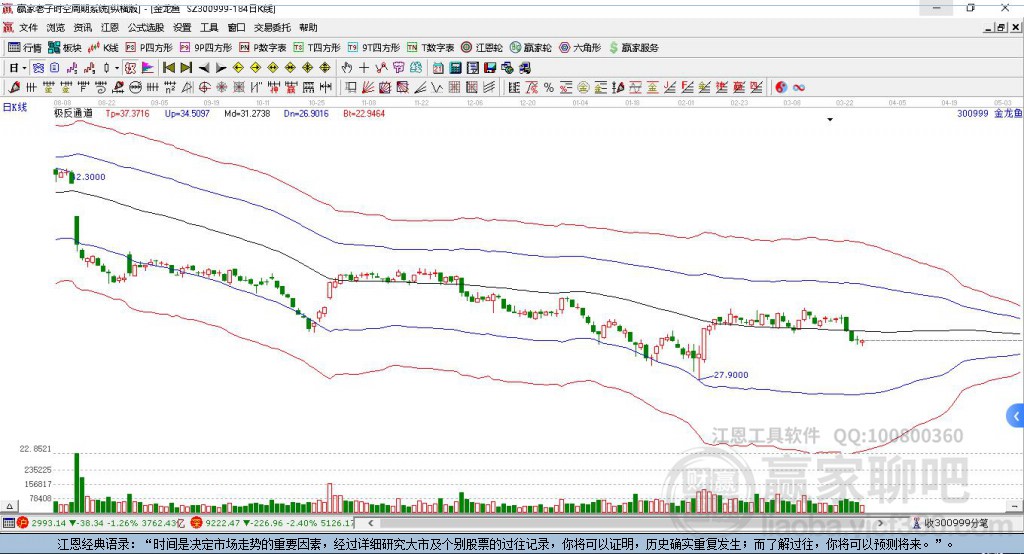Jump to last bar icon
Screen dimensions: 1024x554
point(186,68)
